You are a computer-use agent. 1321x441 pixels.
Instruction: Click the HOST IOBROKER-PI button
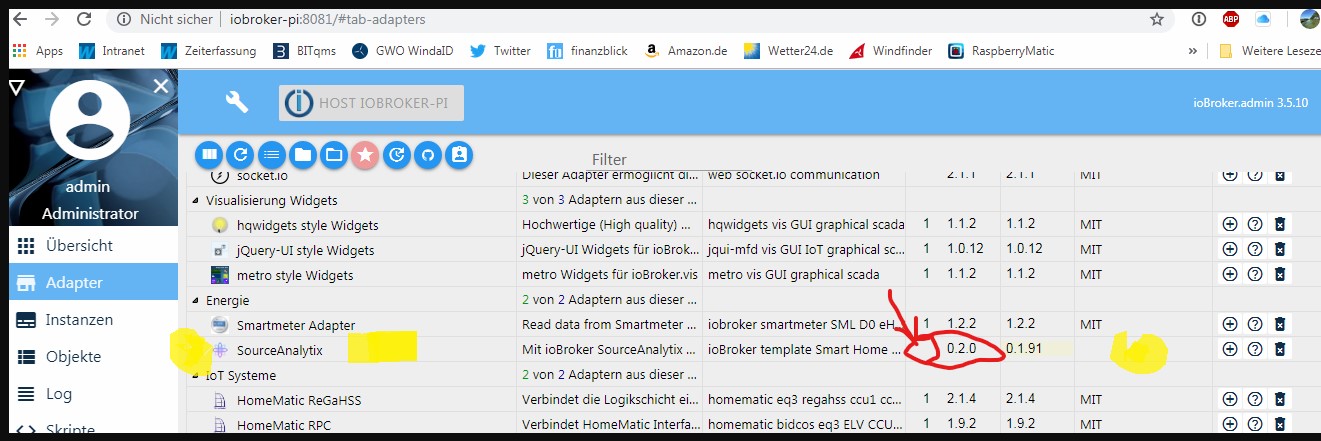click(371, 103)
